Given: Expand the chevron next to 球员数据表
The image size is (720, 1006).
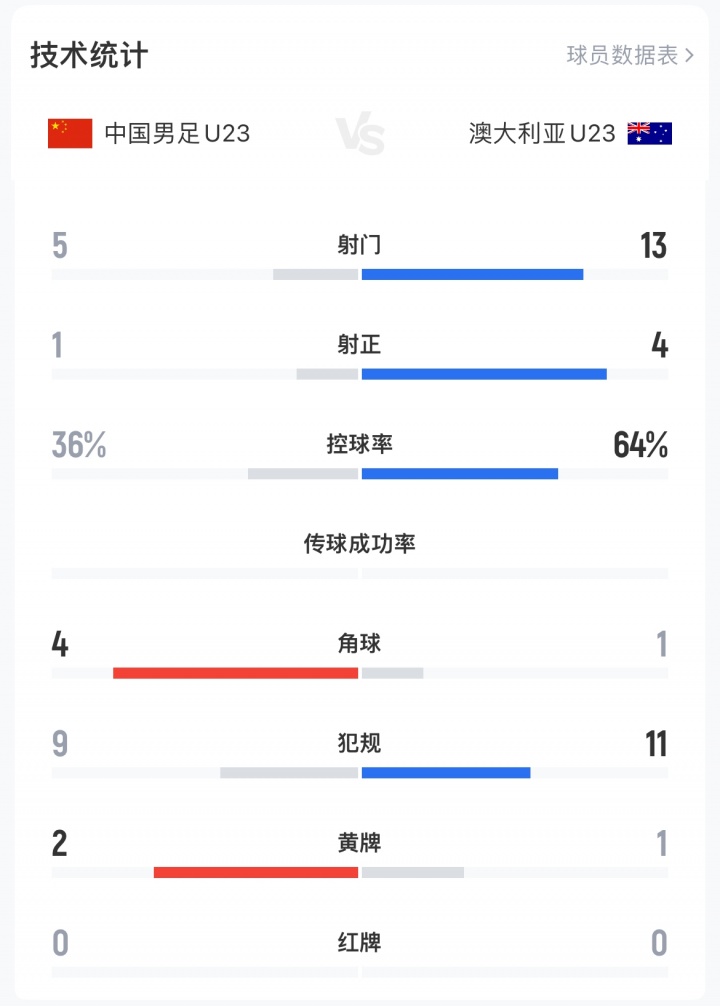Looking at the screenshot, I should tap(689, 55).
